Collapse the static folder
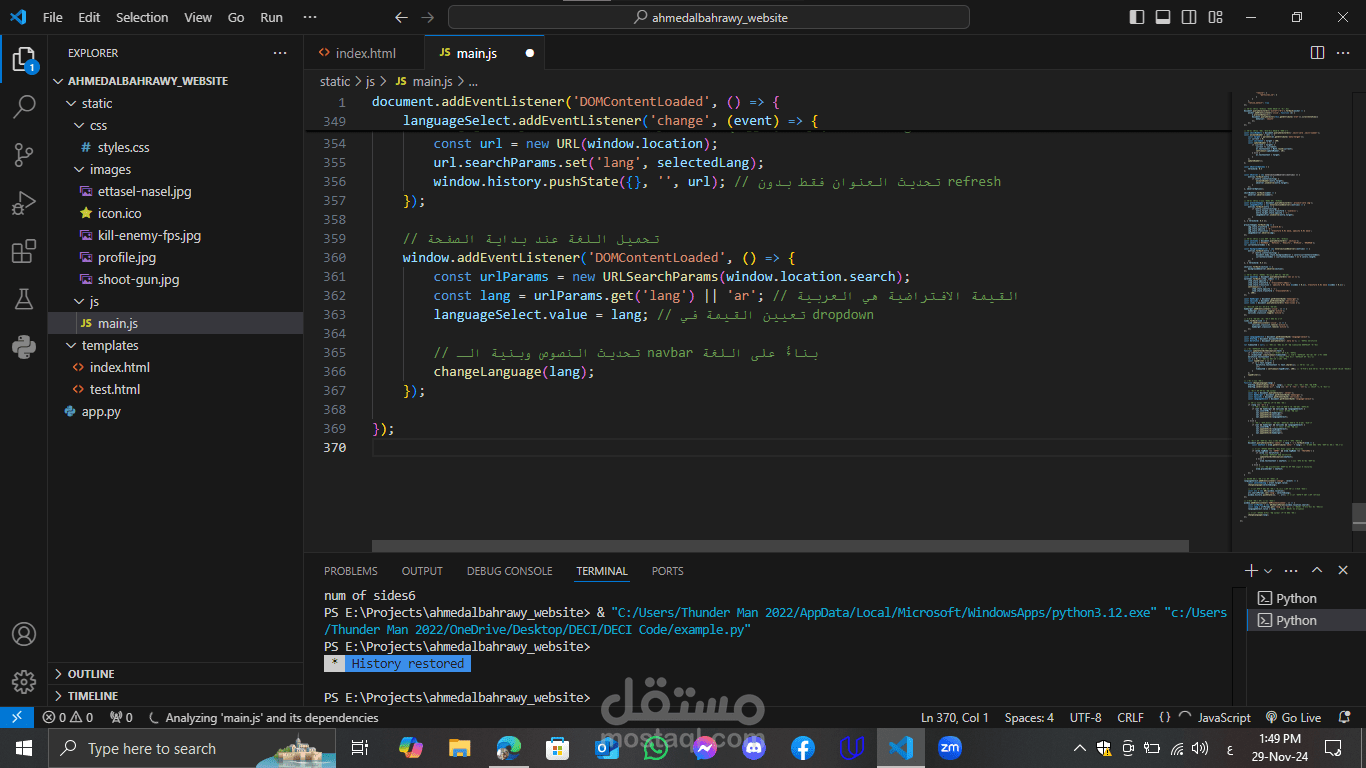 pyautogui.click(x=96, y=103)
